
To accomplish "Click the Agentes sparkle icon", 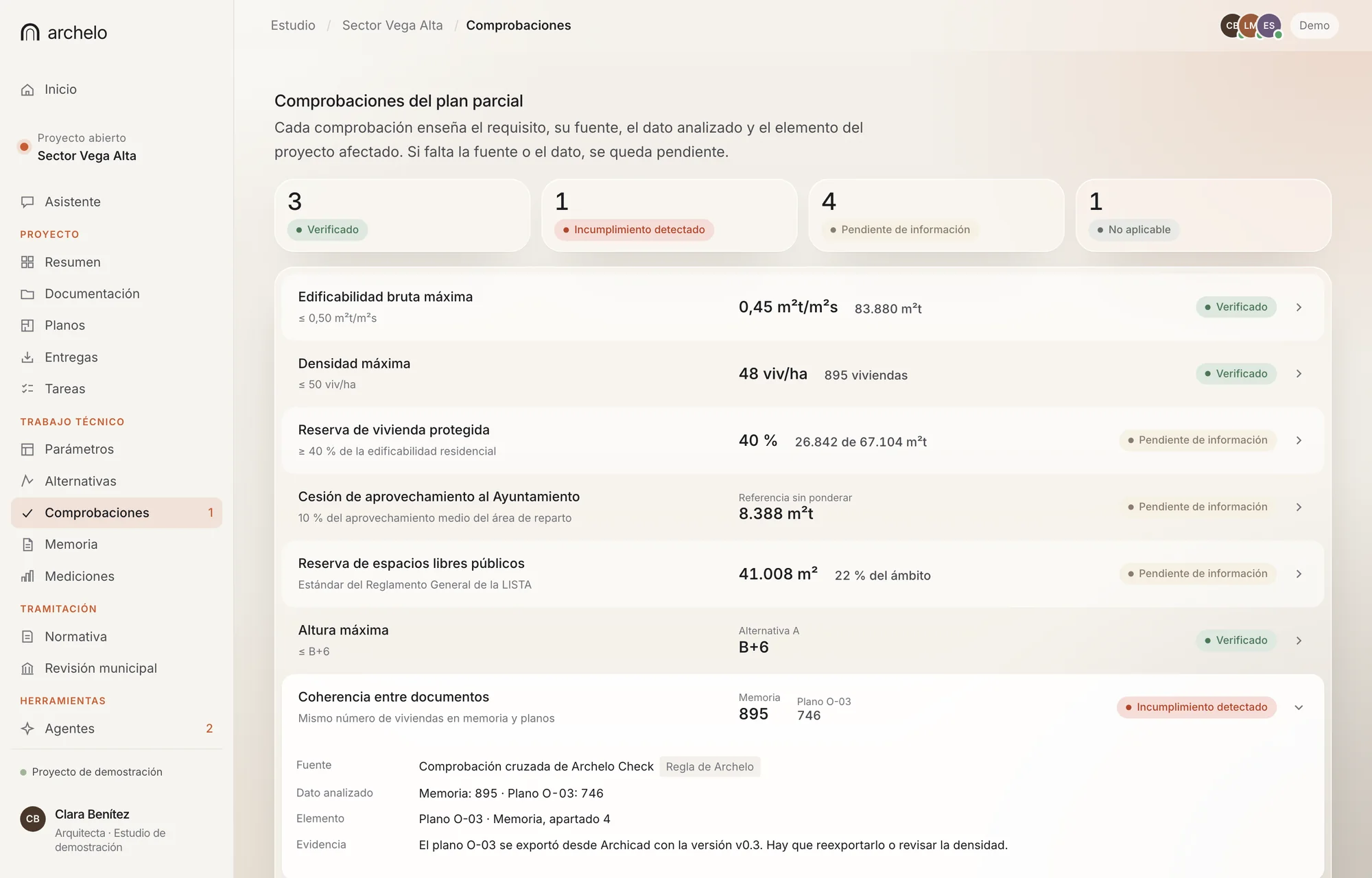I will click(x=27, y=728).
